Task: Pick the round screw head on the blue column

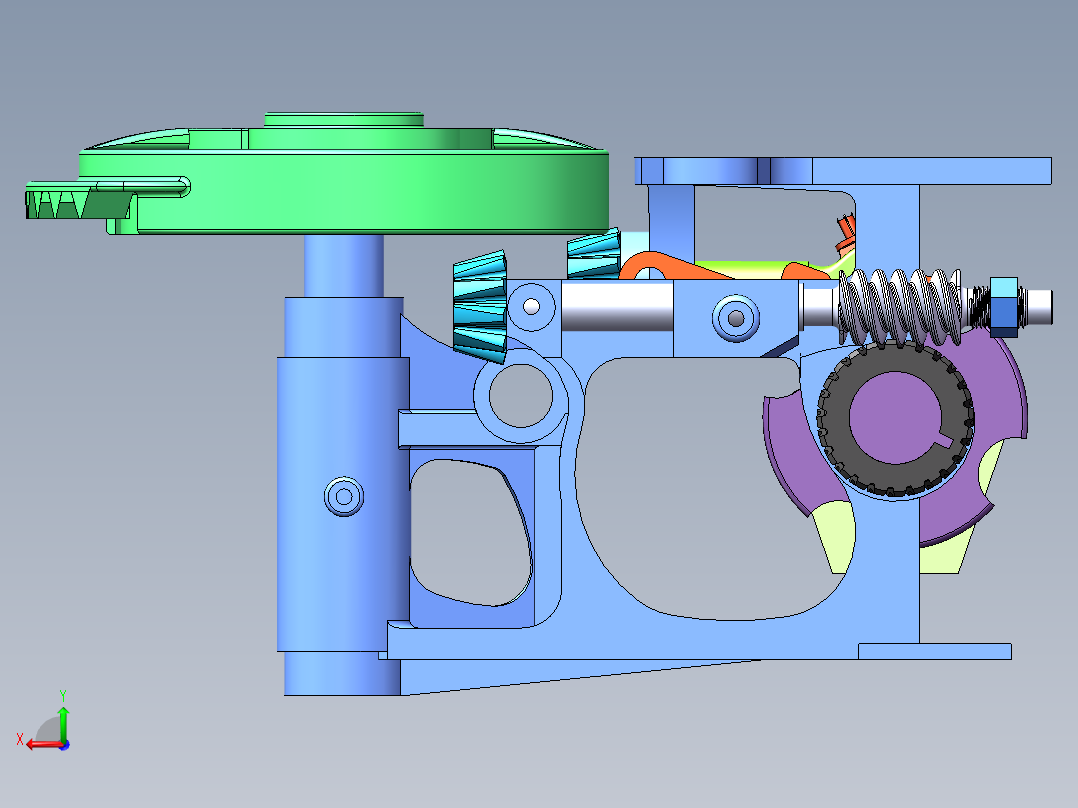Action: click(344, 496)
